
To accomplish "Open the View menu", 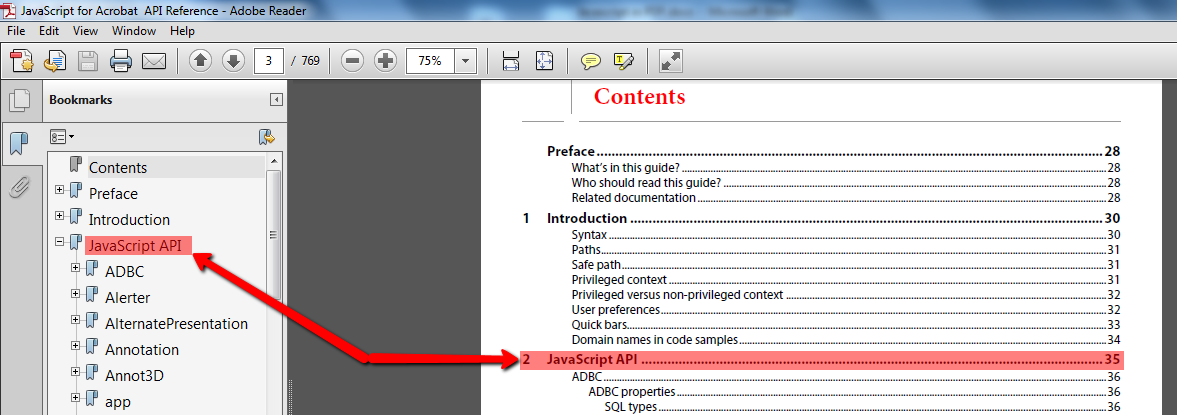I will click(86, 31).
